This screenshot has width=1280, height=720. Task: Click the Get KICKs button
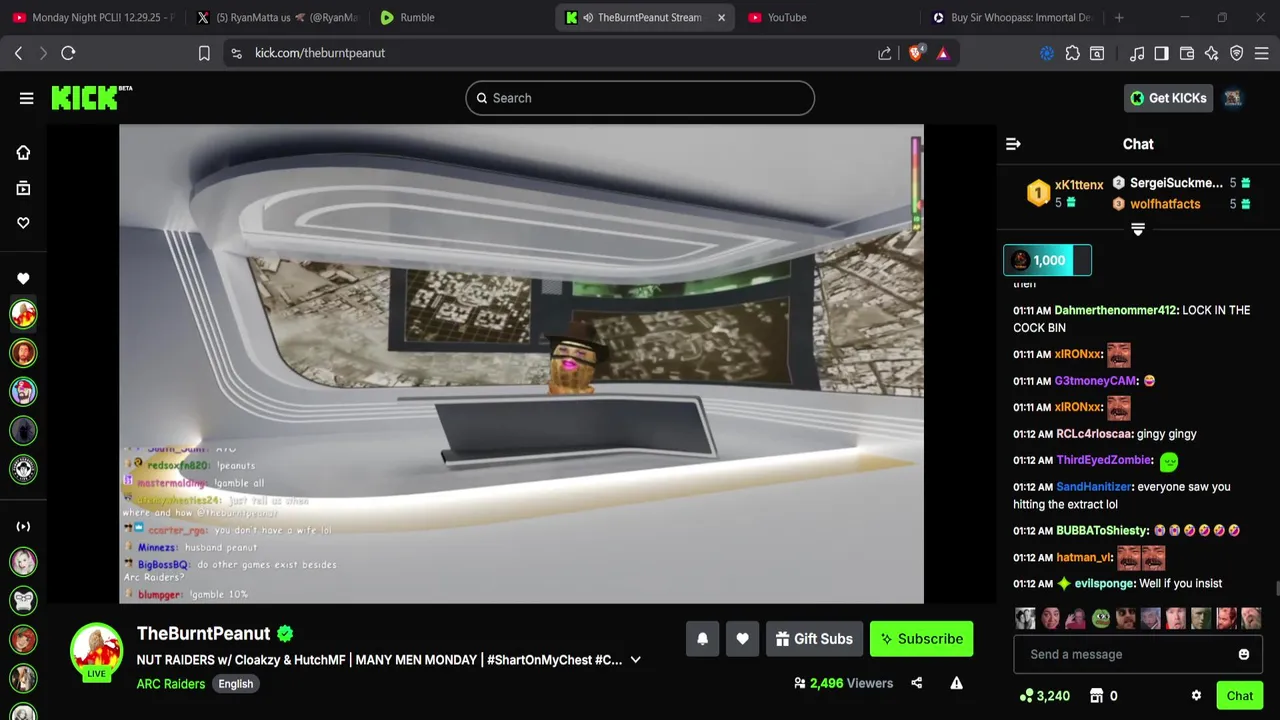(1168, 98)
